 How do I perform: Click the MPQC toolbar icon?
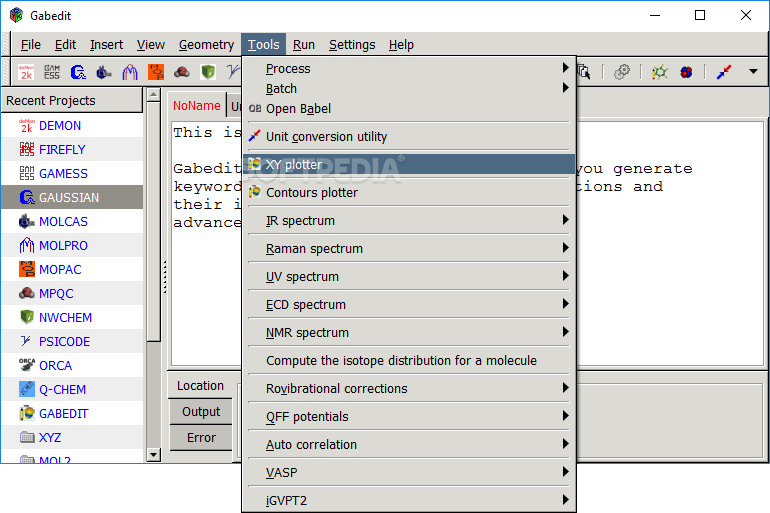(182, 72)
